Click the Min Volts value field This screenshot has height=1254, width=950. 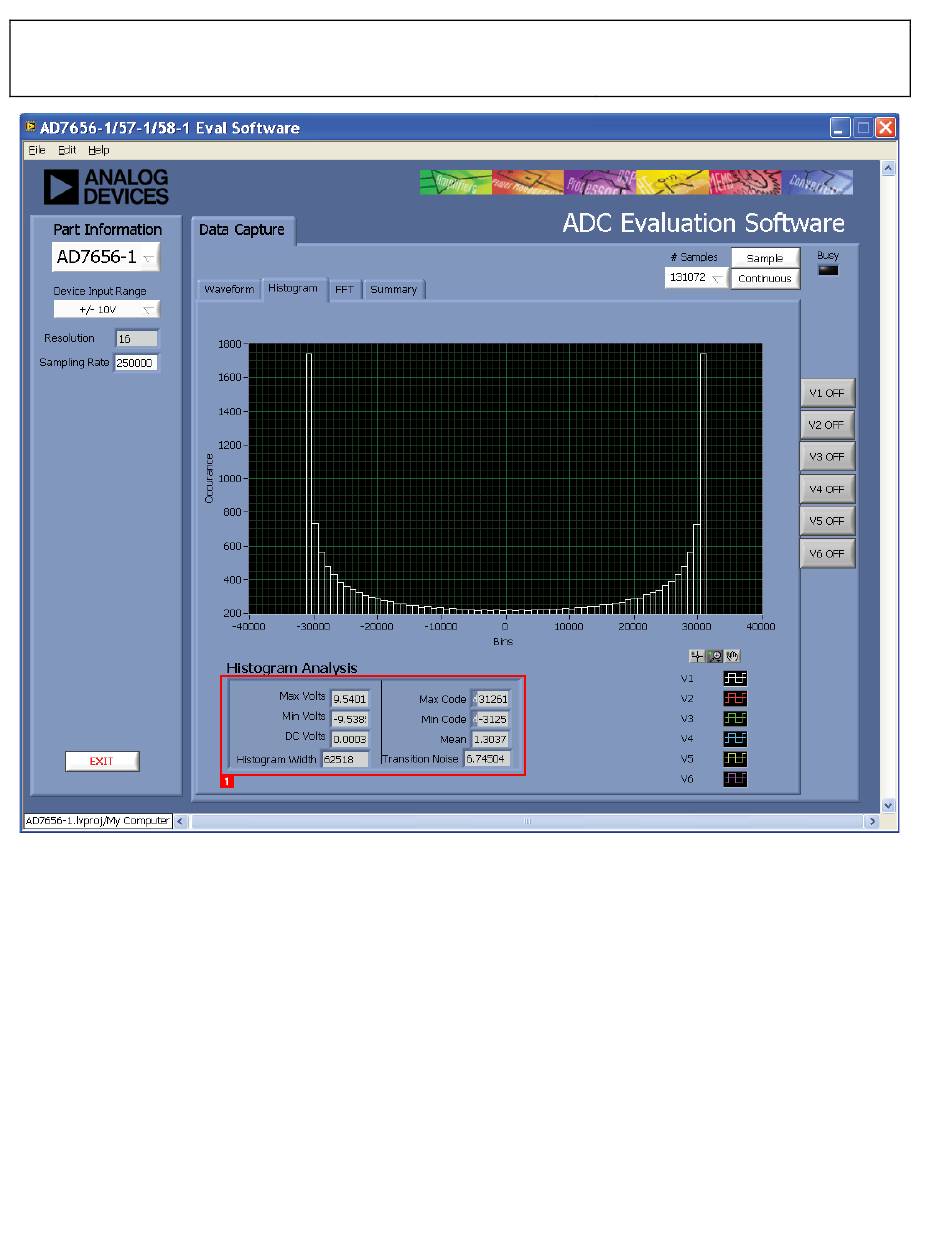pos(350,719)
